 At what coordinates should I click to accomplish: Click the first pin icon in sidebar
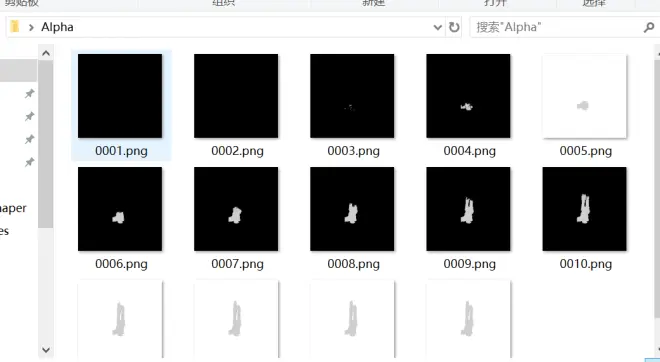click(x=29, y=93)
